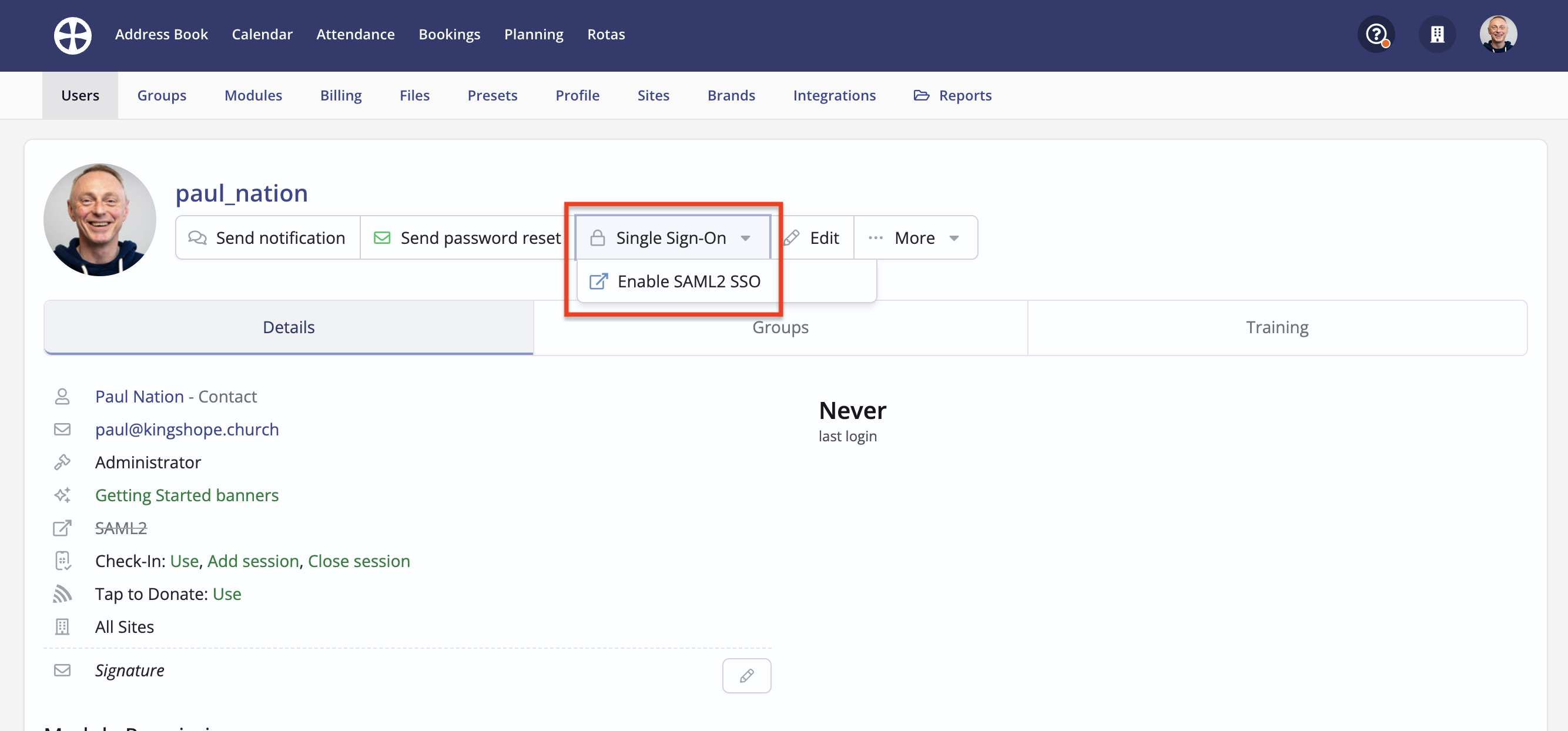Click the Signature label text
This screenshot has width=1568, height=731.
pos(130,670)
